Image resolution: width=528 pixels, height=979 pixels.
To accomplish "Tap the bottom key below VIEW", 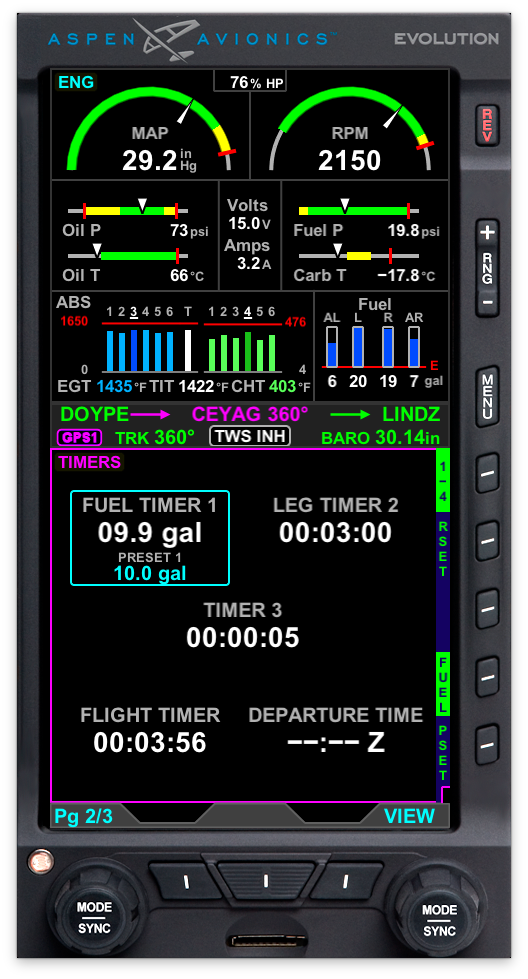I will click(x=345, y=881).
